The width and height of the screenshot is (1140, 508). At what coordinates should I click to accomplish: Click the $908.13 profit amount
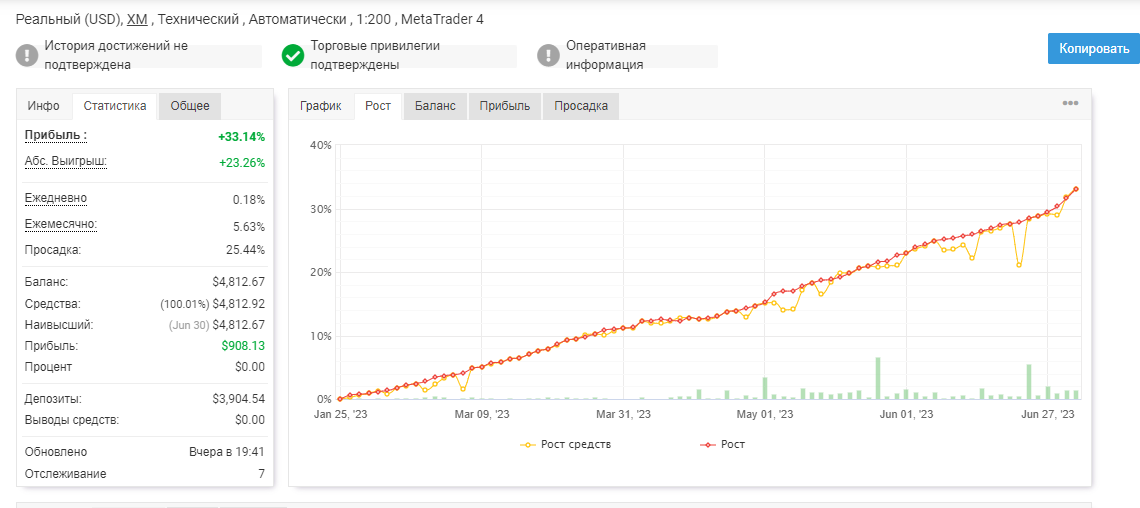point(244,346)
